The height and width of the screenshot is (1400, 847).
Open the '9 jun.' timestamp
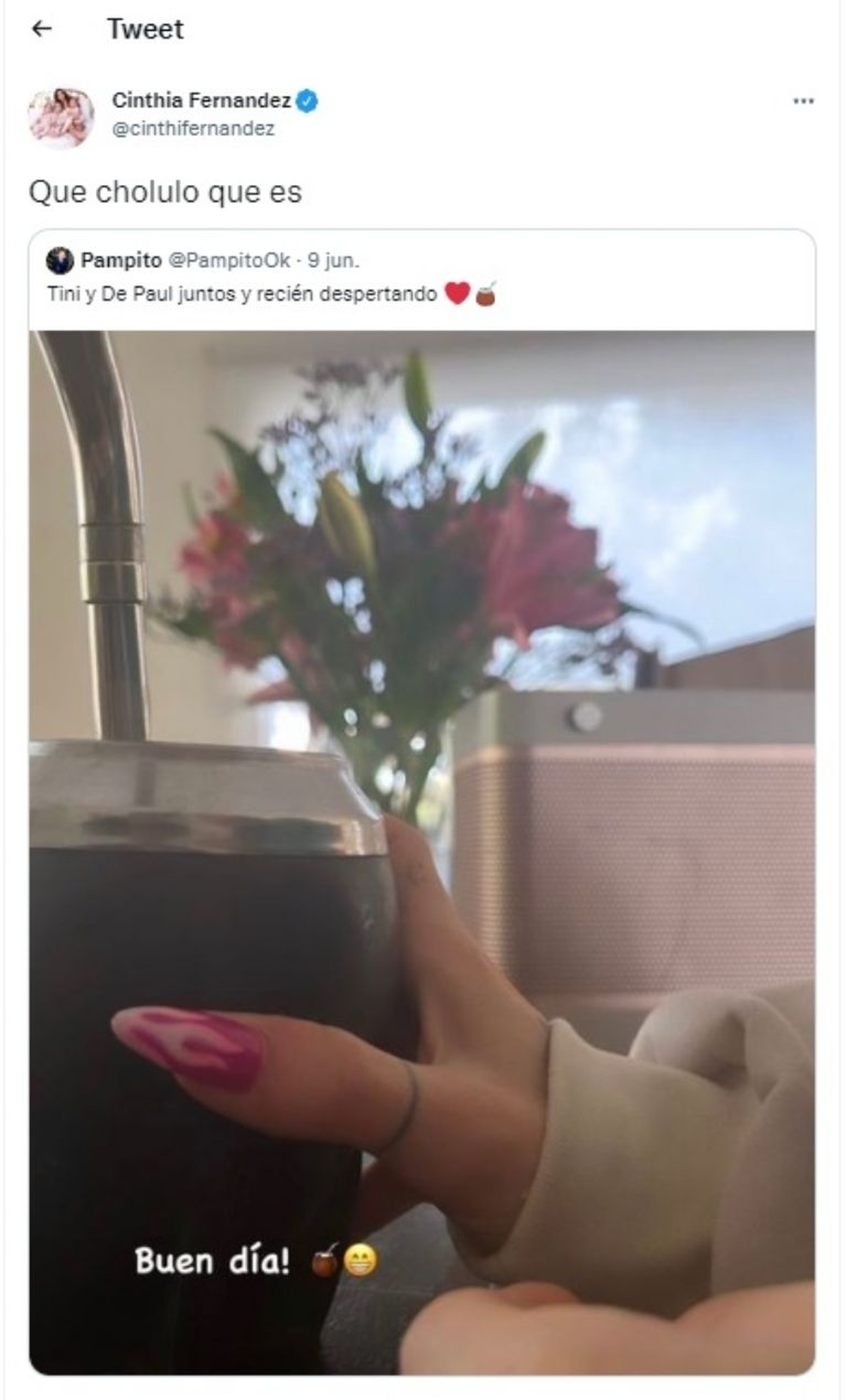coord(333,260)
